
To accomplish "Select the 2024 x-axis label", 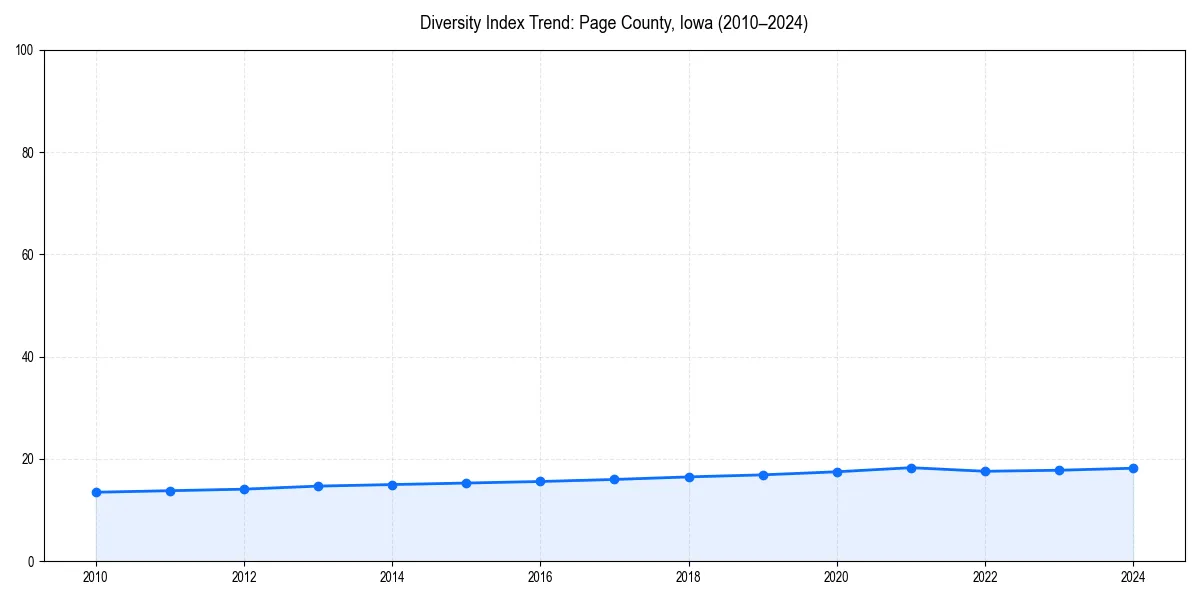I will pos(1132,577).
